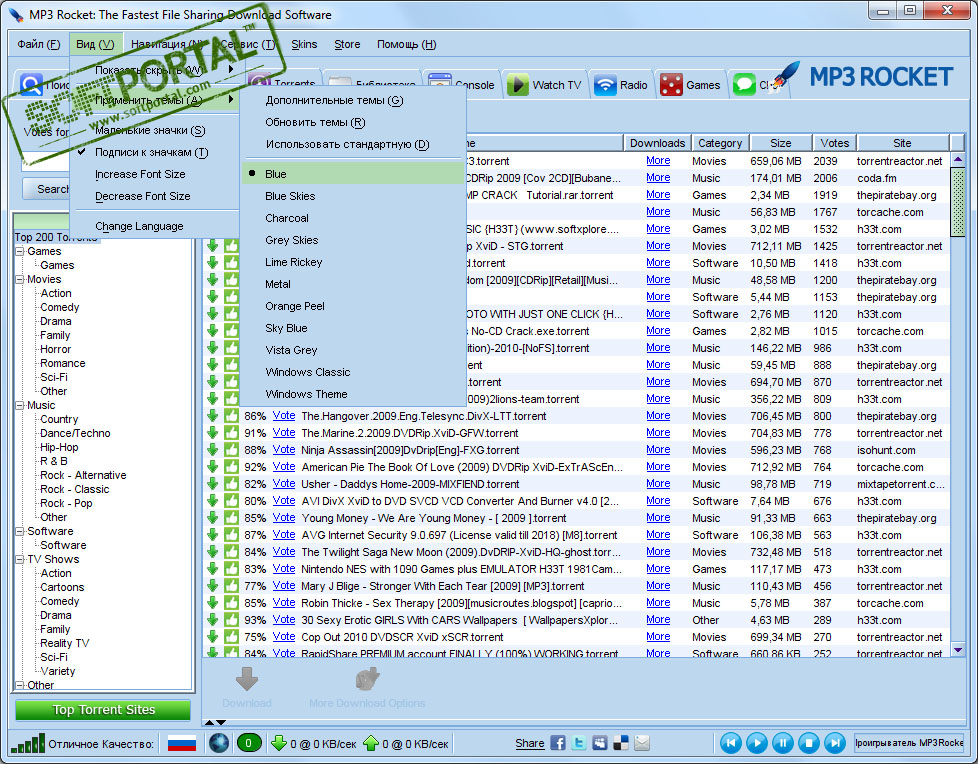
Task: Select the Orange Peel theme
Action: point(352,306)
